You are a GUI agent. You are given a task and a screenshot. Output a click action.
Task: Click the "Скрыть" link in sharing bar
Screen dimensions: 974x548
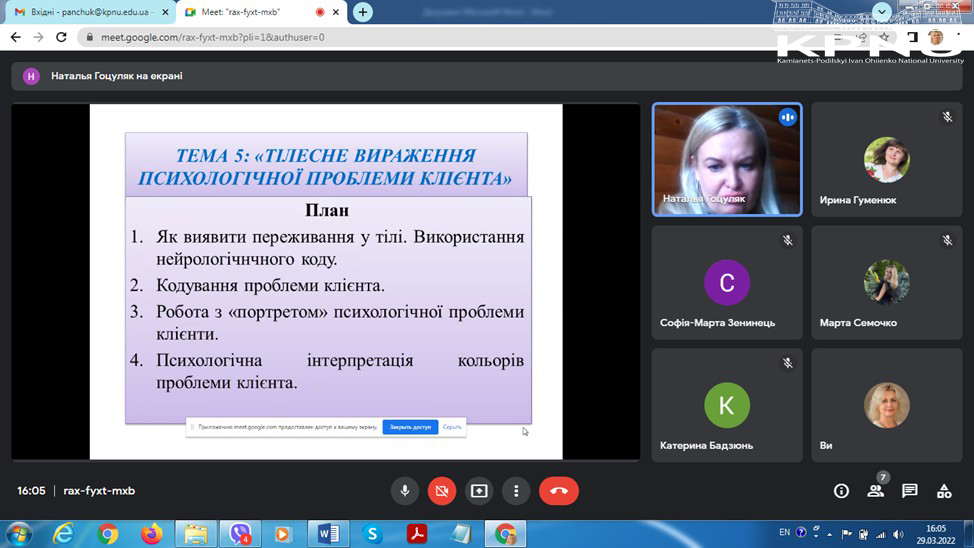coord(452,427)
